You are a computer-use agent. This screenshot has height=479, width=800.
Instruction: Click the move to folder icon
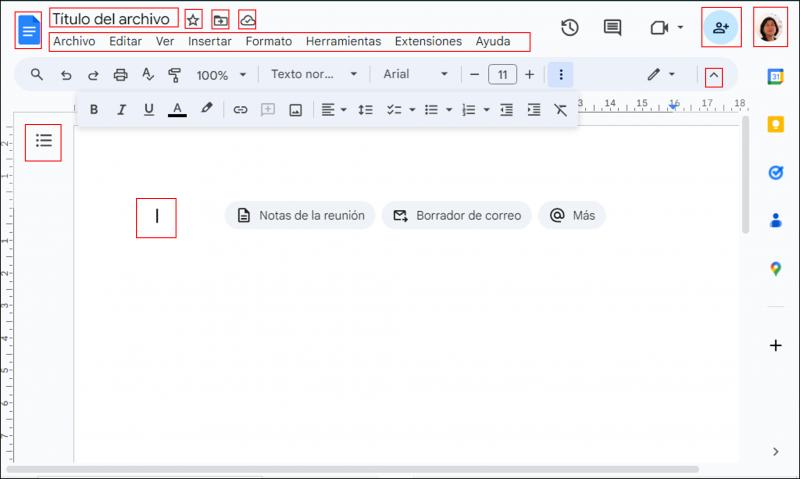click(x=220, y=20)
